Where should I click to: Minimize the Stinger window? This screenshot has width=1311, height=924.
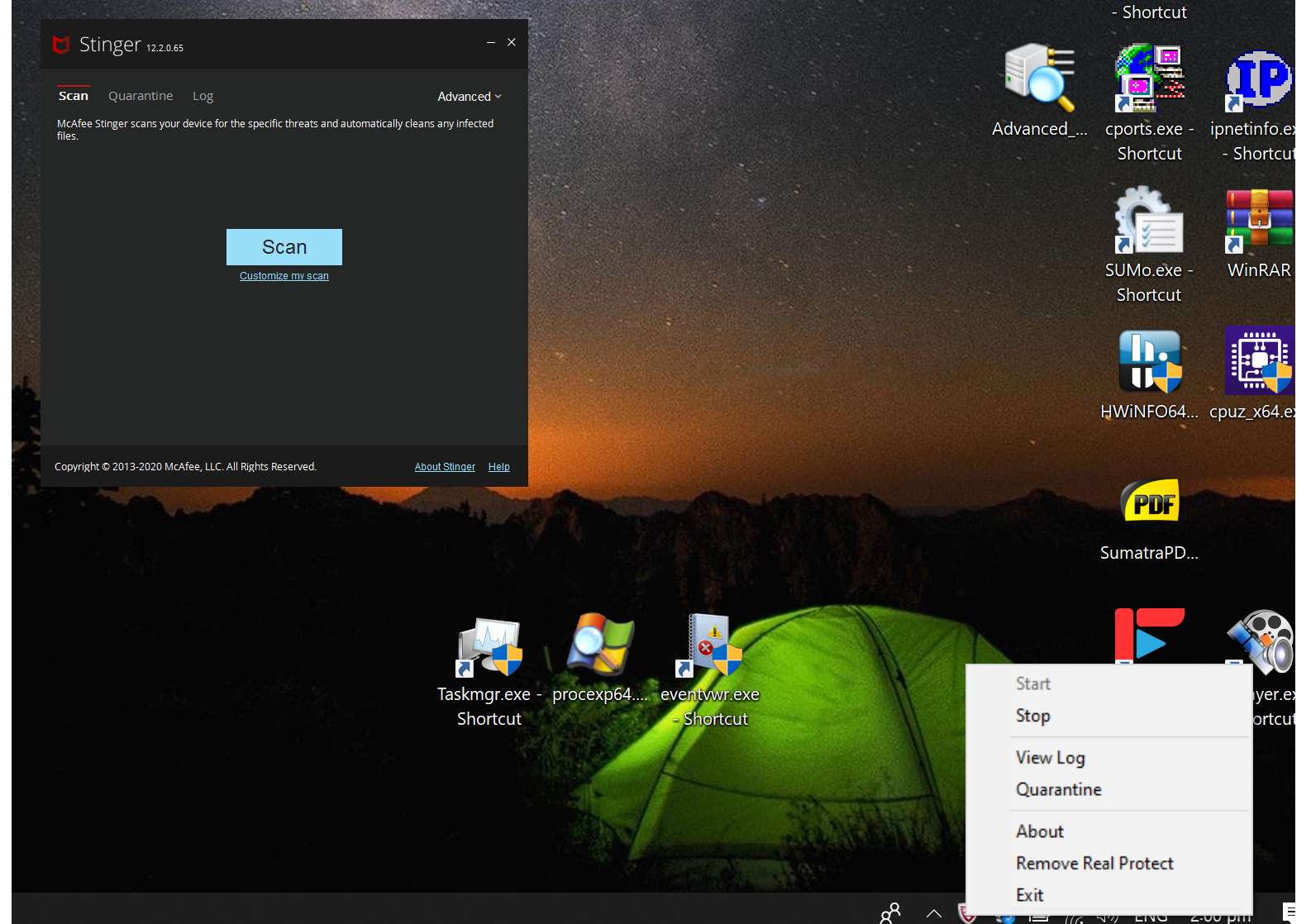(491, 42)
